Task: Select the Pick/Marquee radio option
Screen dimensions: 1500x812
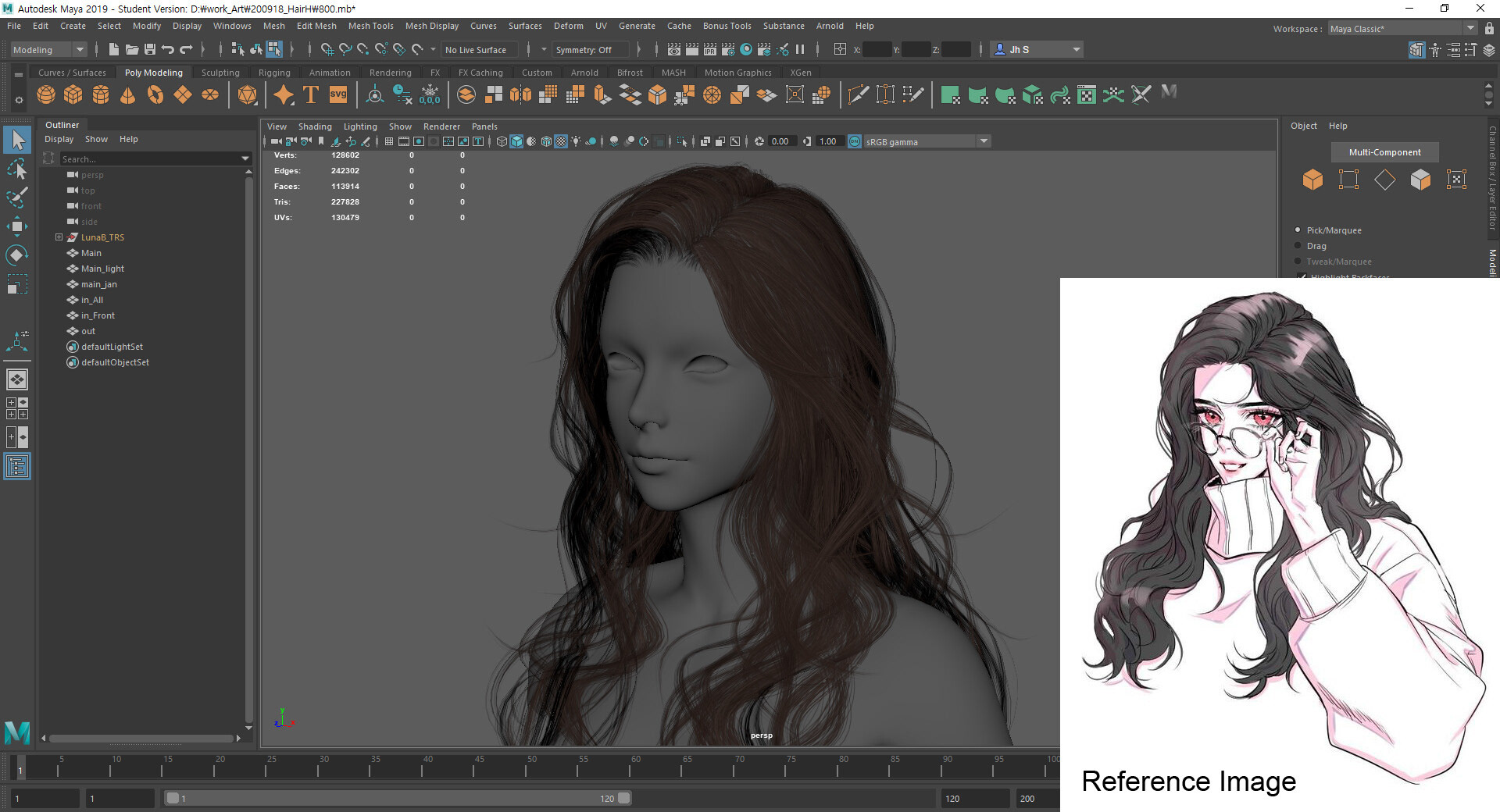Action: point(1298,230)
